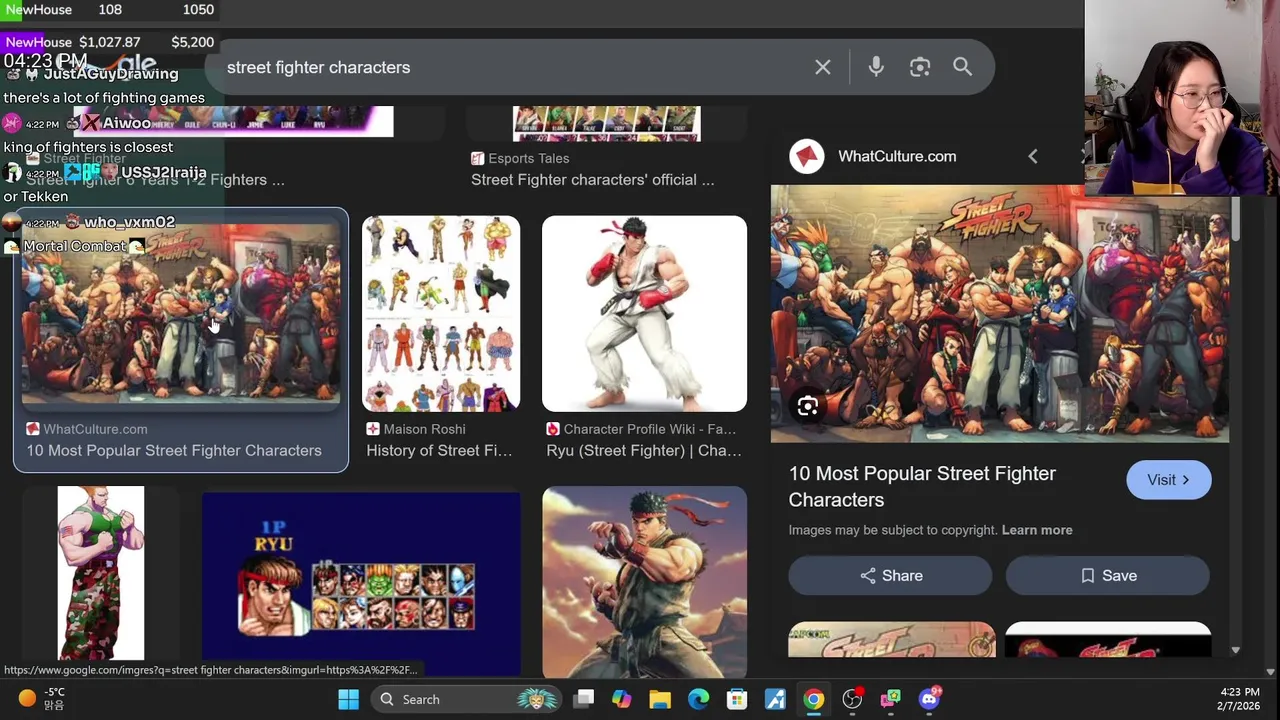
Task: Click the Lens icon on preview image
Action: (x=808, y=406)
